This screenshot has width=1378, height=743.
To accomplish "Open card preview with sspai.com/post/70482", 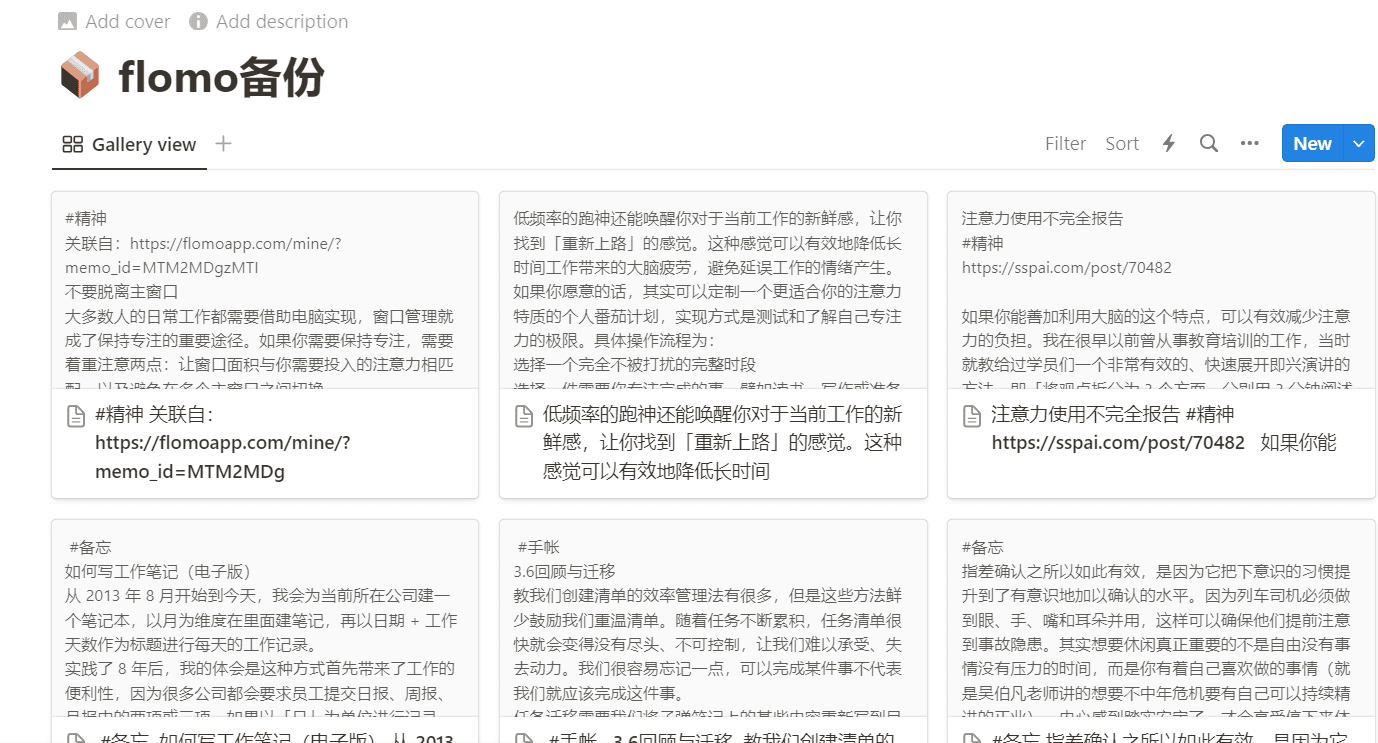I will pos(1161,290).
